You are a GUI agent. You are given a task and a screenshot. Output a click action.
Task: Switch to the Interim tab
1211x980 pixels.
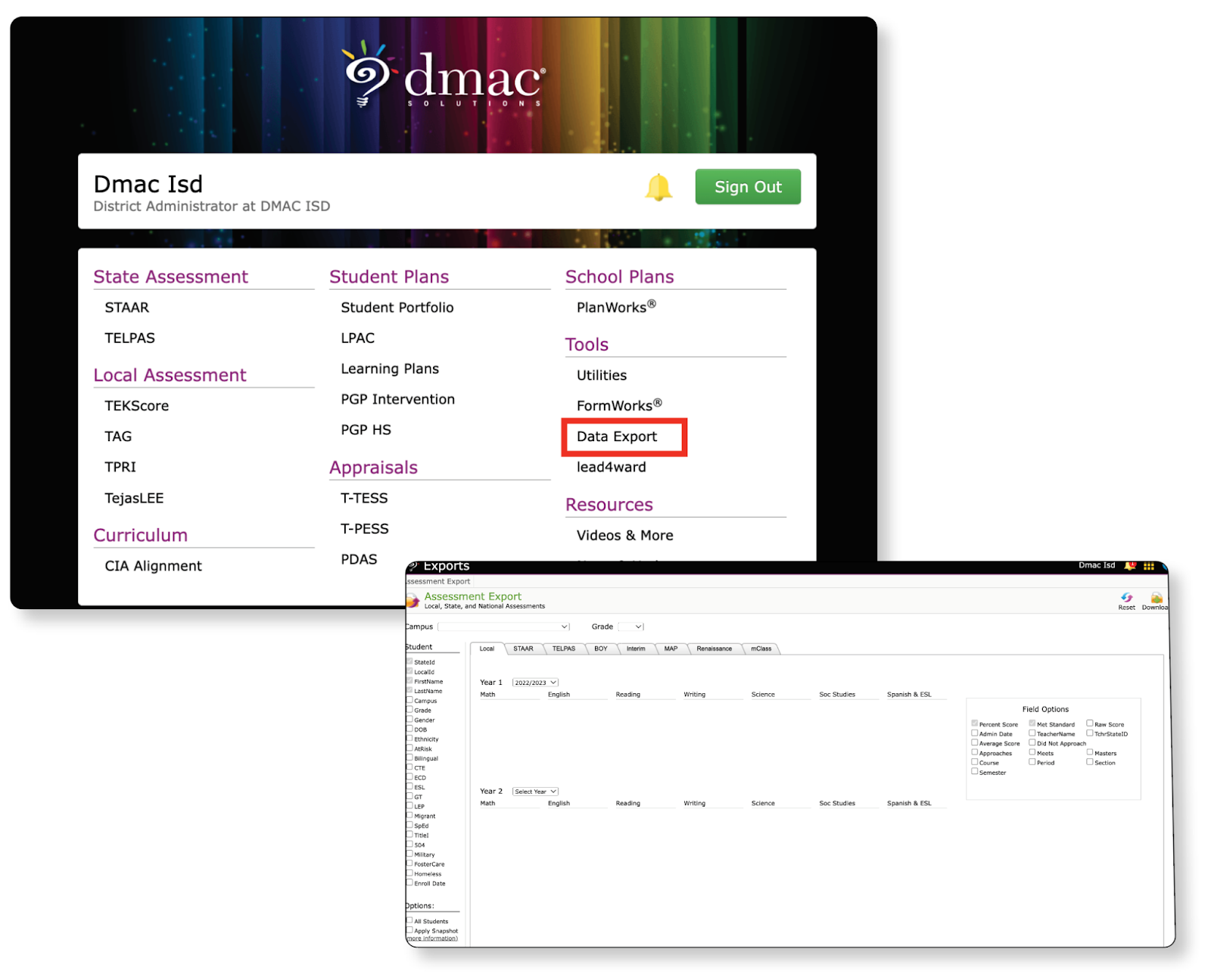pos(636,649)
